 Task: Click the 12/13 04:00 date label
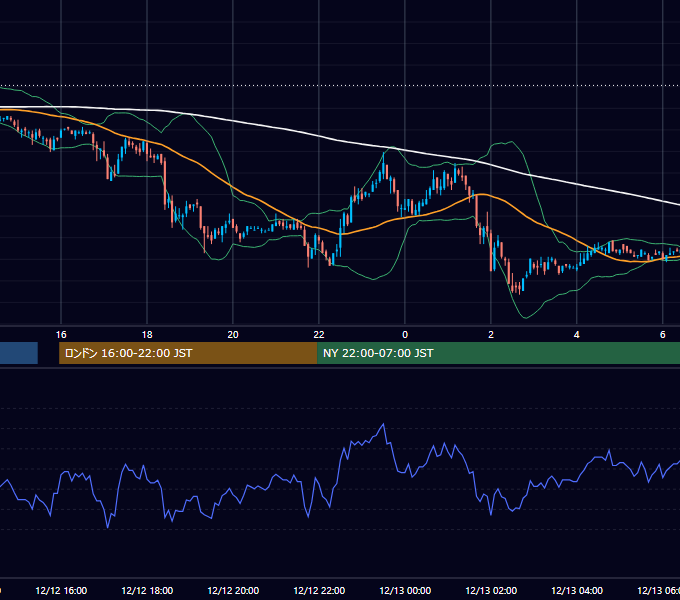[577, 590]
